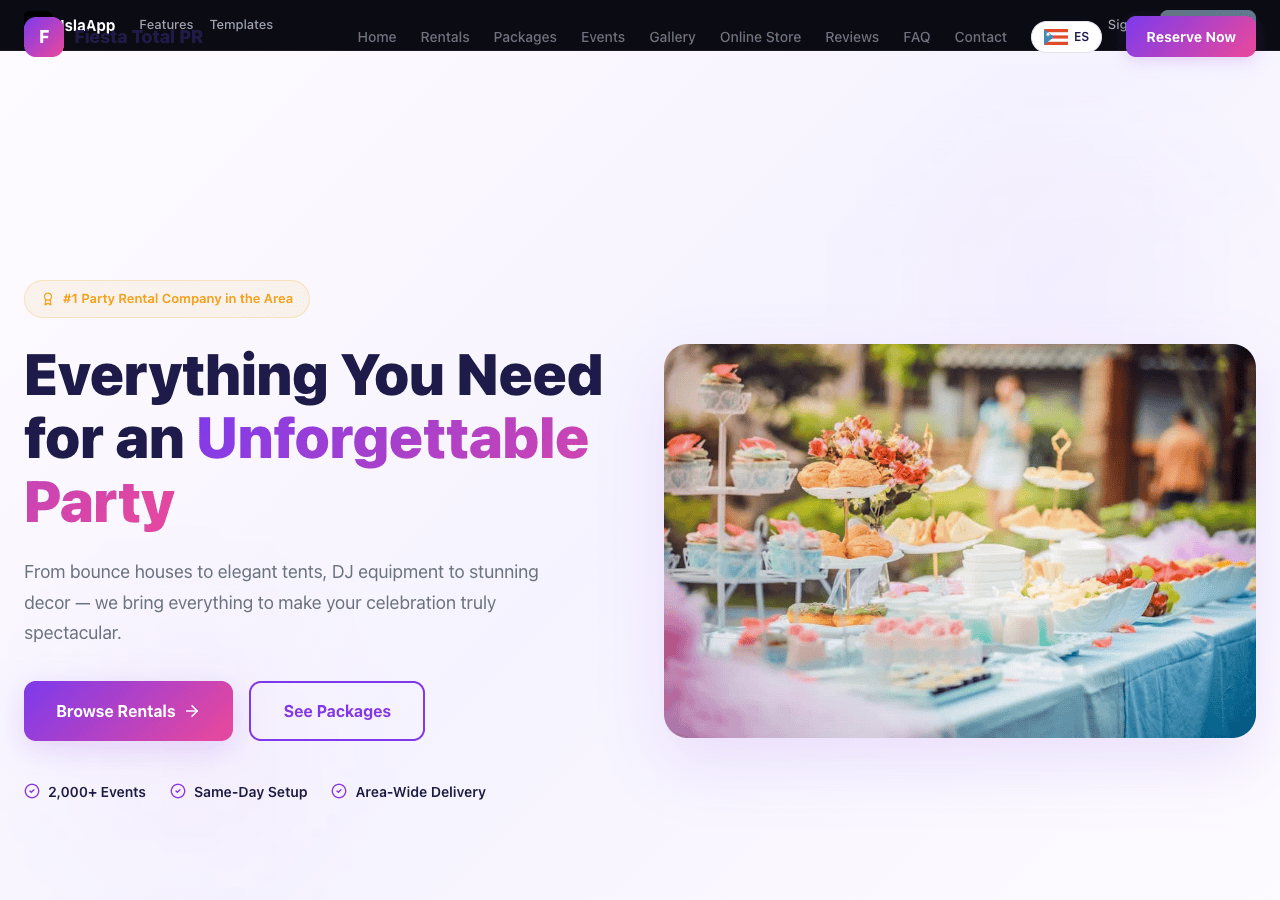Image resolution: width=1280 pixels, height=900 pixels.
Task: Click the Reserve Now button
Action: [x=1191, y=37]
